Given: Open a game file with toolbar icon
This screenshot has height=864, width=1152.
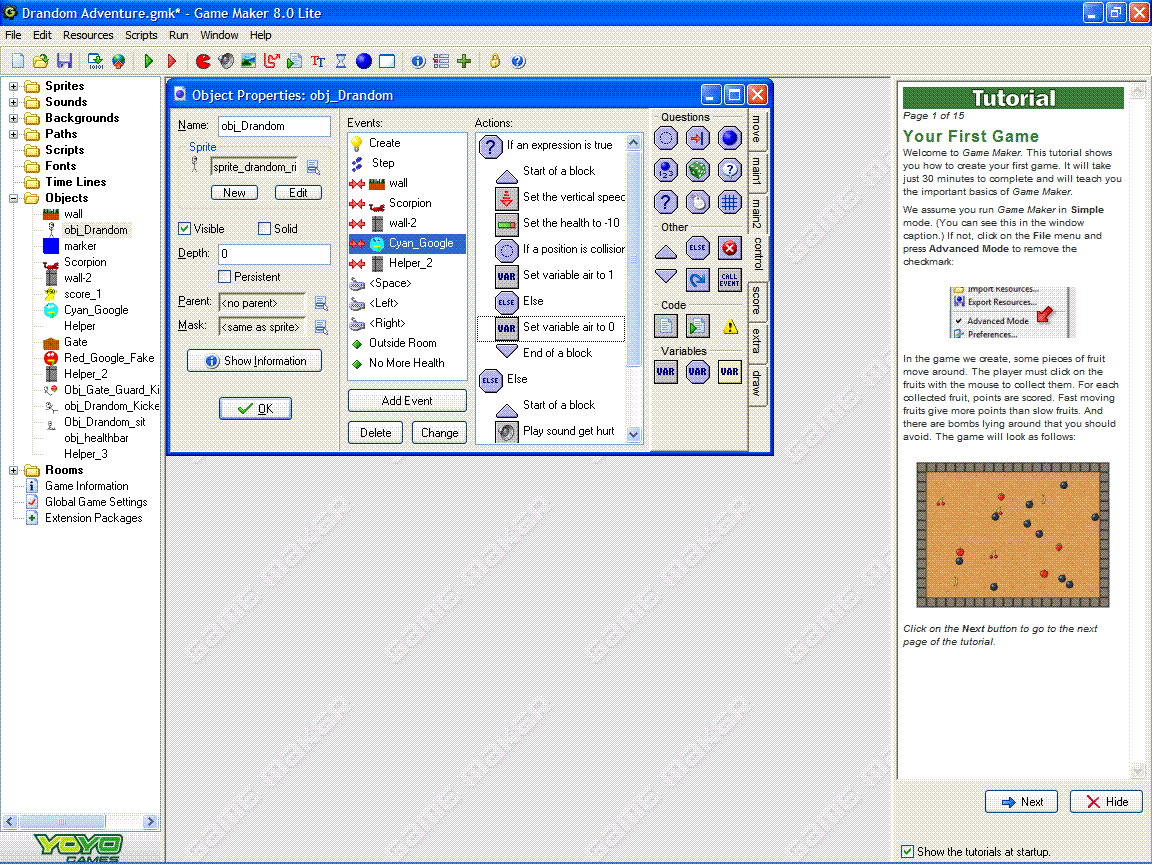Looking at the screenshot, I should 41,61.
